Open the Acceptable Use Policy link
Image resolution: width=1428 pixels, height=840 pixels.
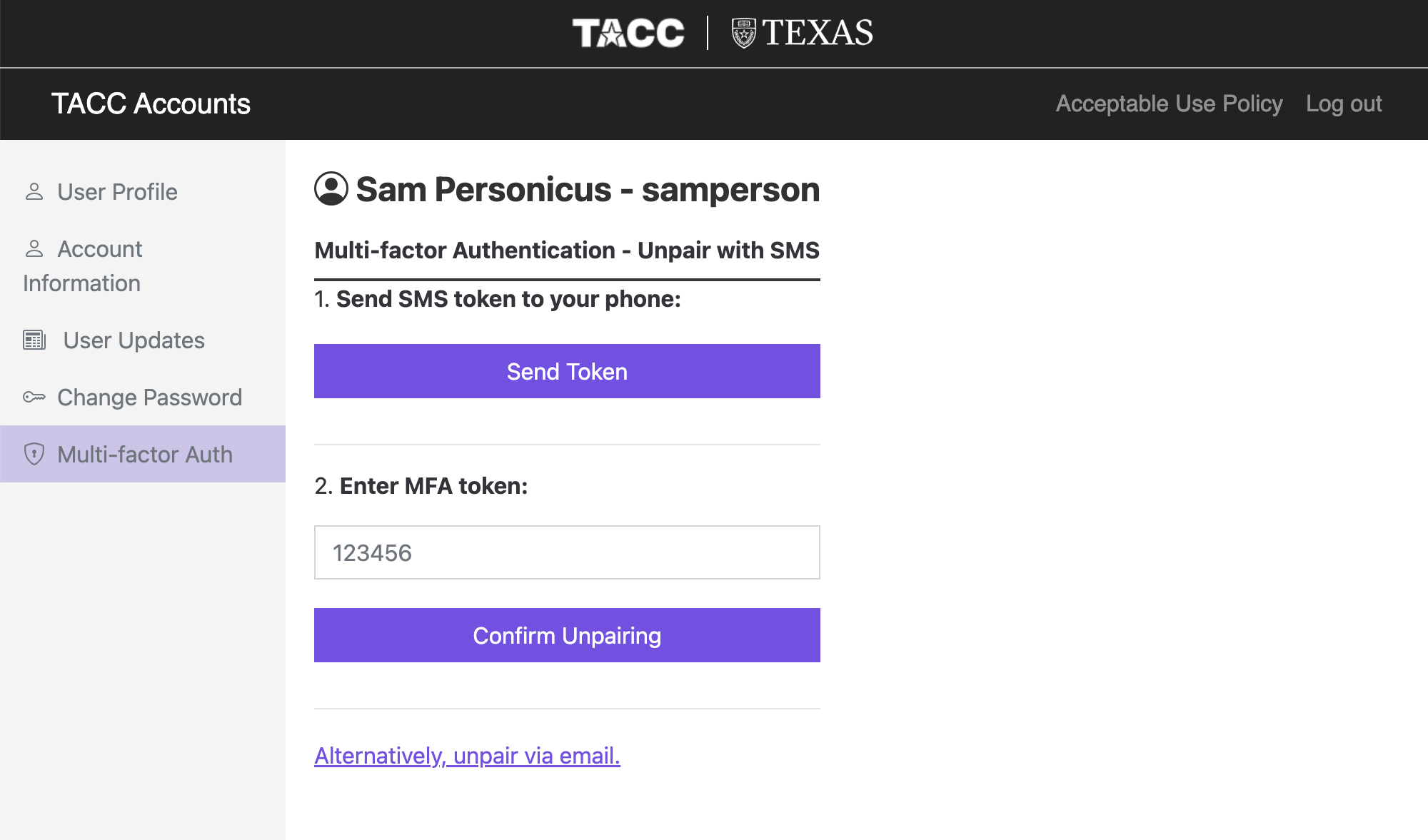pos(1169,103)
